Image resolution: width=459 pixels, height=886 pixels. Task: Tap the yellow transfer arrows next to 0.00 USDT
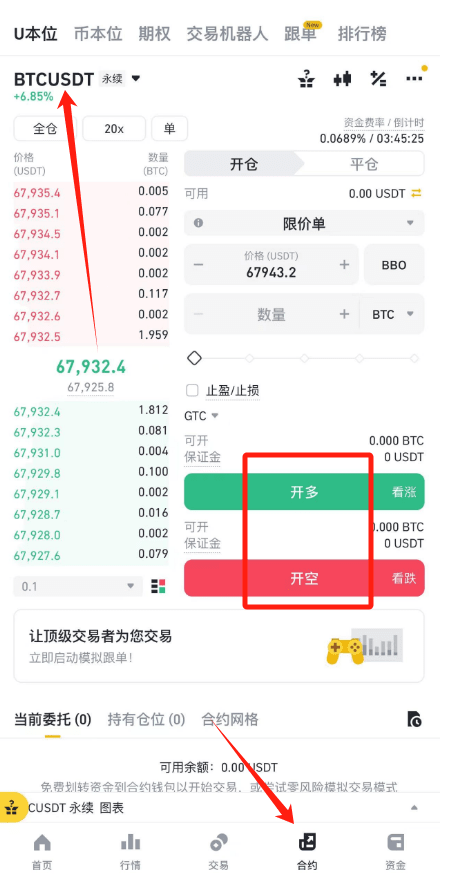416,194
